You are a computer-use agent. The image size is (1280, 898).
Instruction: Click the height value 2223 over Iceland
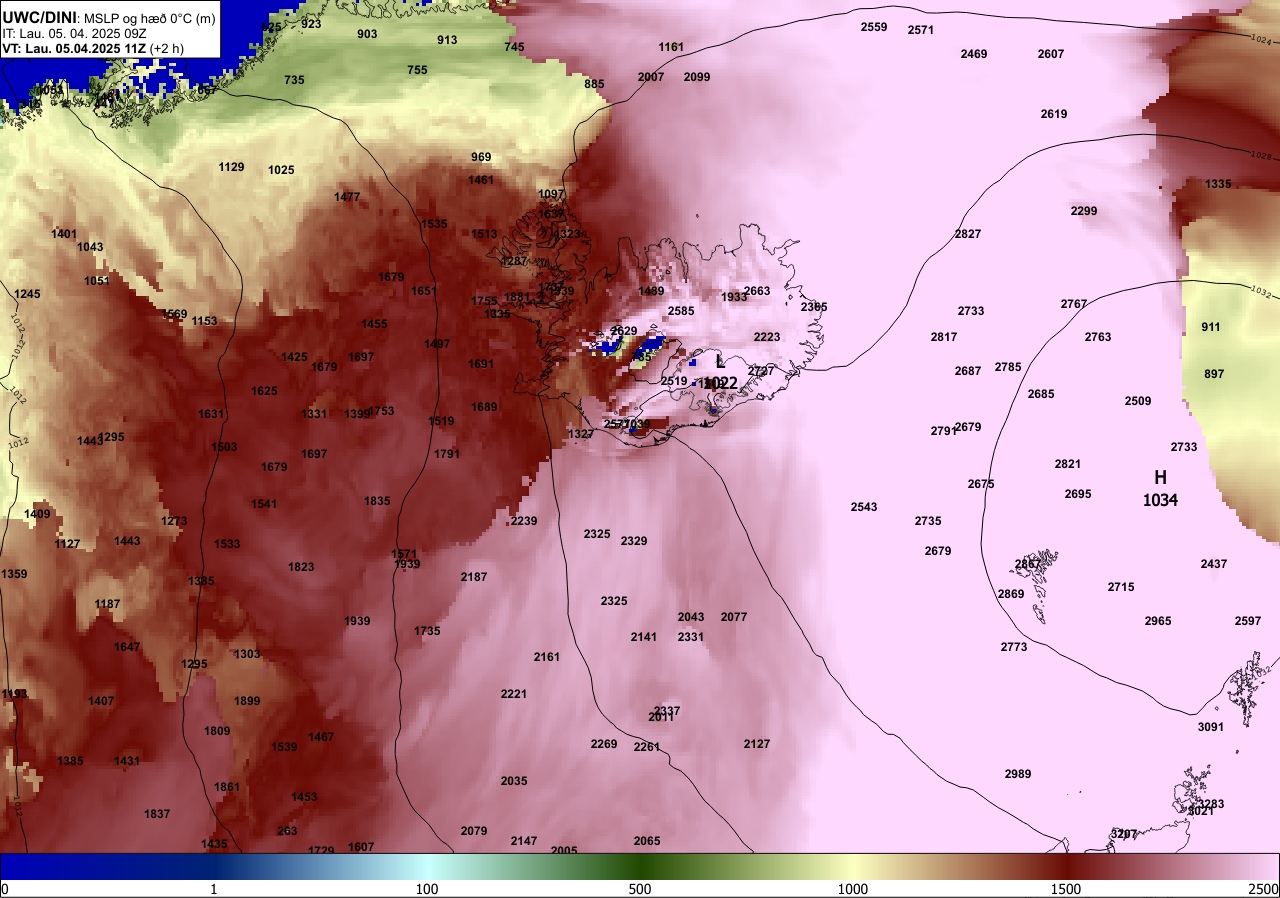tap(767, 337)
